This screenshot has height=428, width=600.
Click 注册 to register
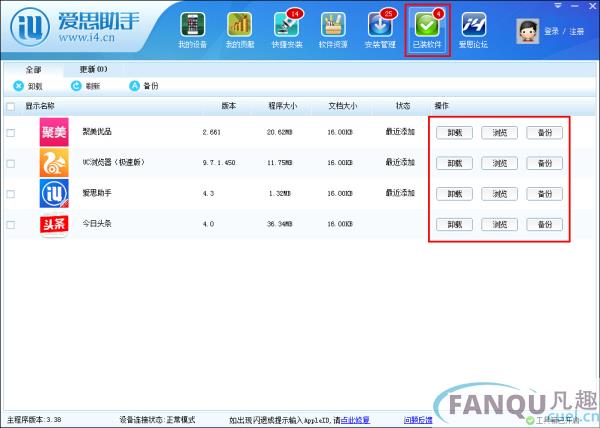pos(576,31)
